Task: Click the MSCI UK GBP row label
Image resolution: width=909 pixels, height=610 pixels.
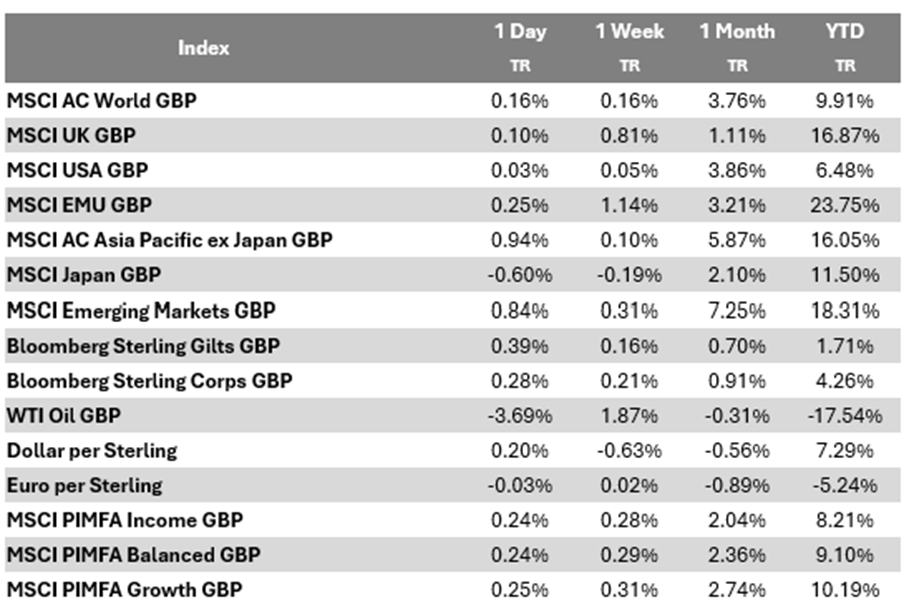Action: pos(72,135)
